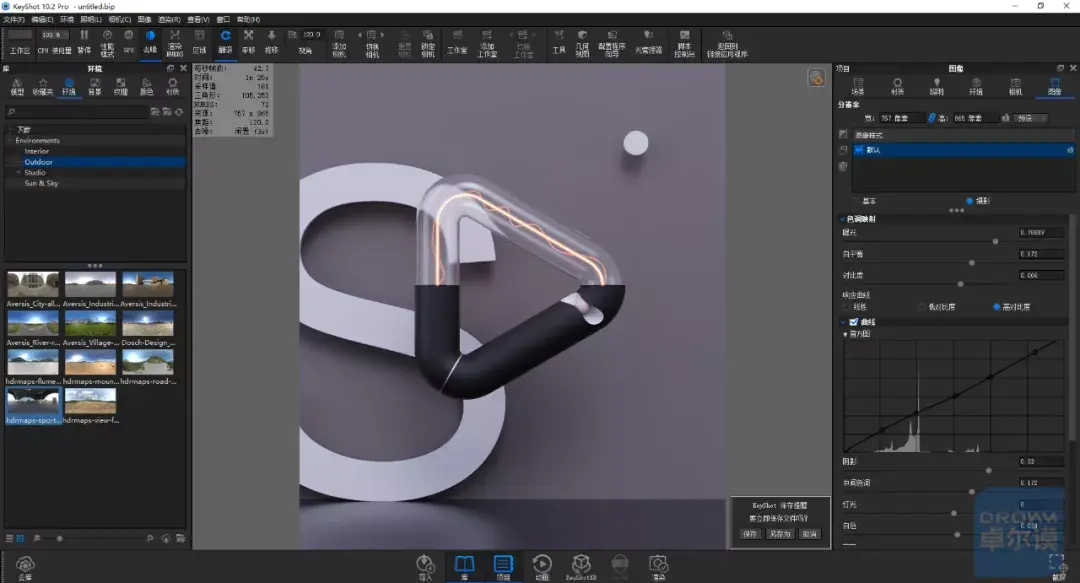Open the 导入 import icon in bottom bar

(426, 566)
